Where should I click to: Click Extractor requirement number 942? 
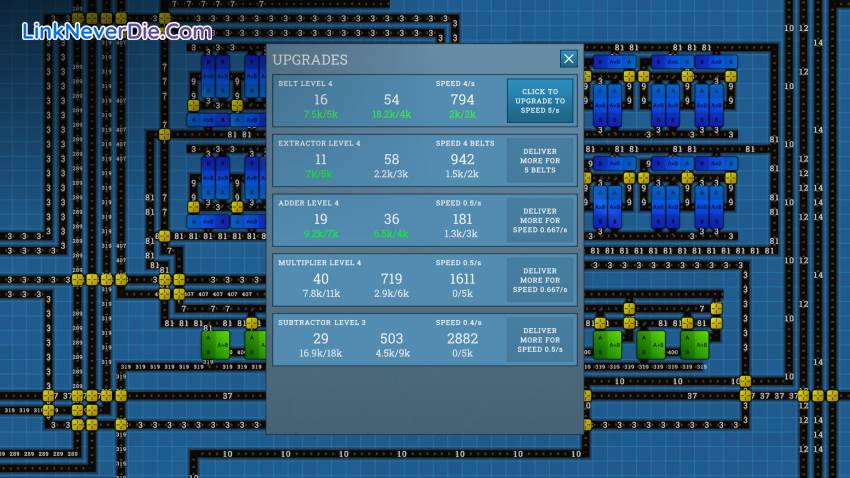[x=462, y=159]
